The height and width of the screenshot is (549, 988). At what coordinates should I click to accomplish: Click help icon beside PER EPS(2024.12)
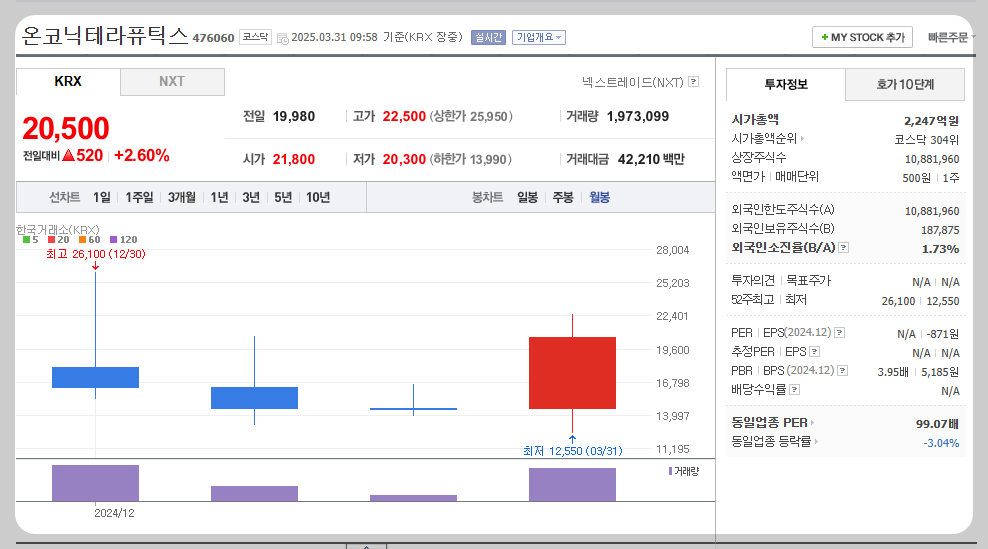839,333
